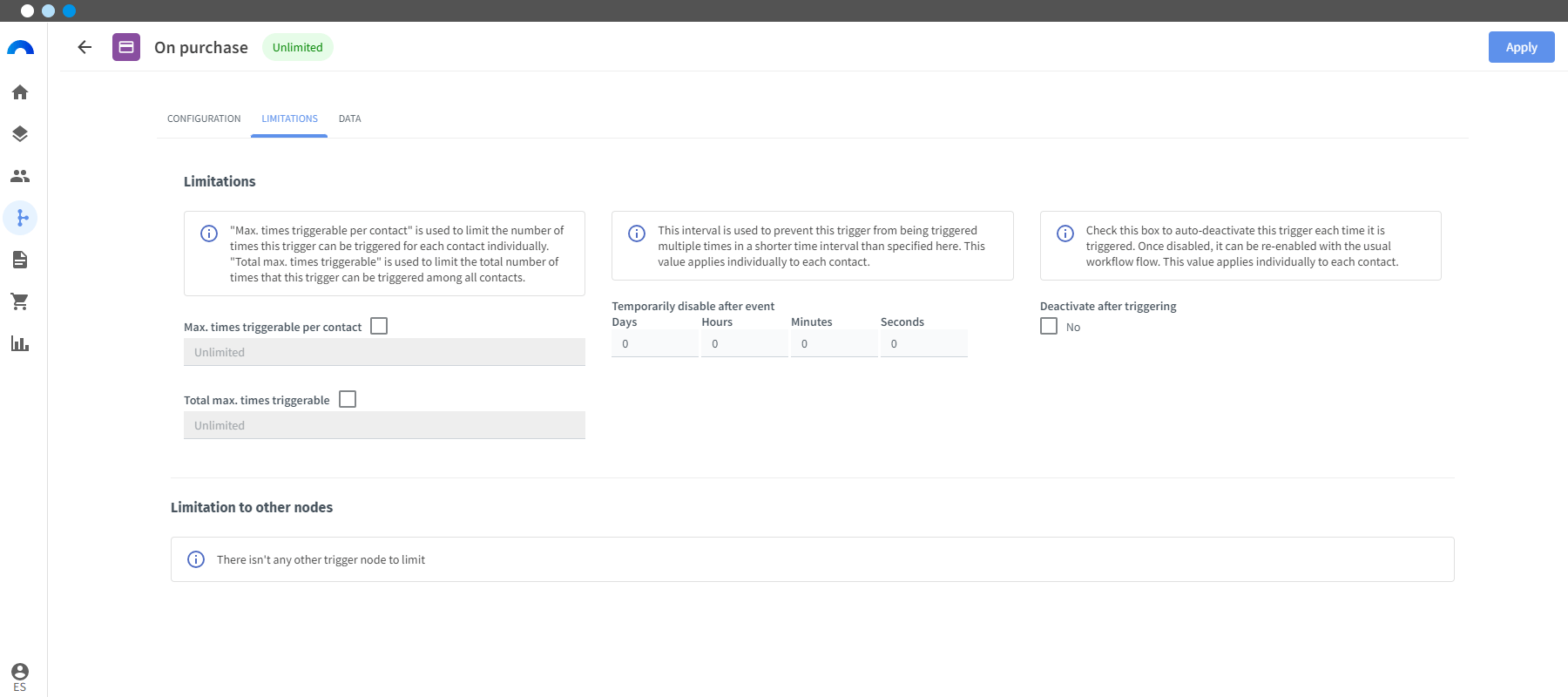Open the Home sidebar icon
The image size is (1568, 697).
[x=20, y=92]
